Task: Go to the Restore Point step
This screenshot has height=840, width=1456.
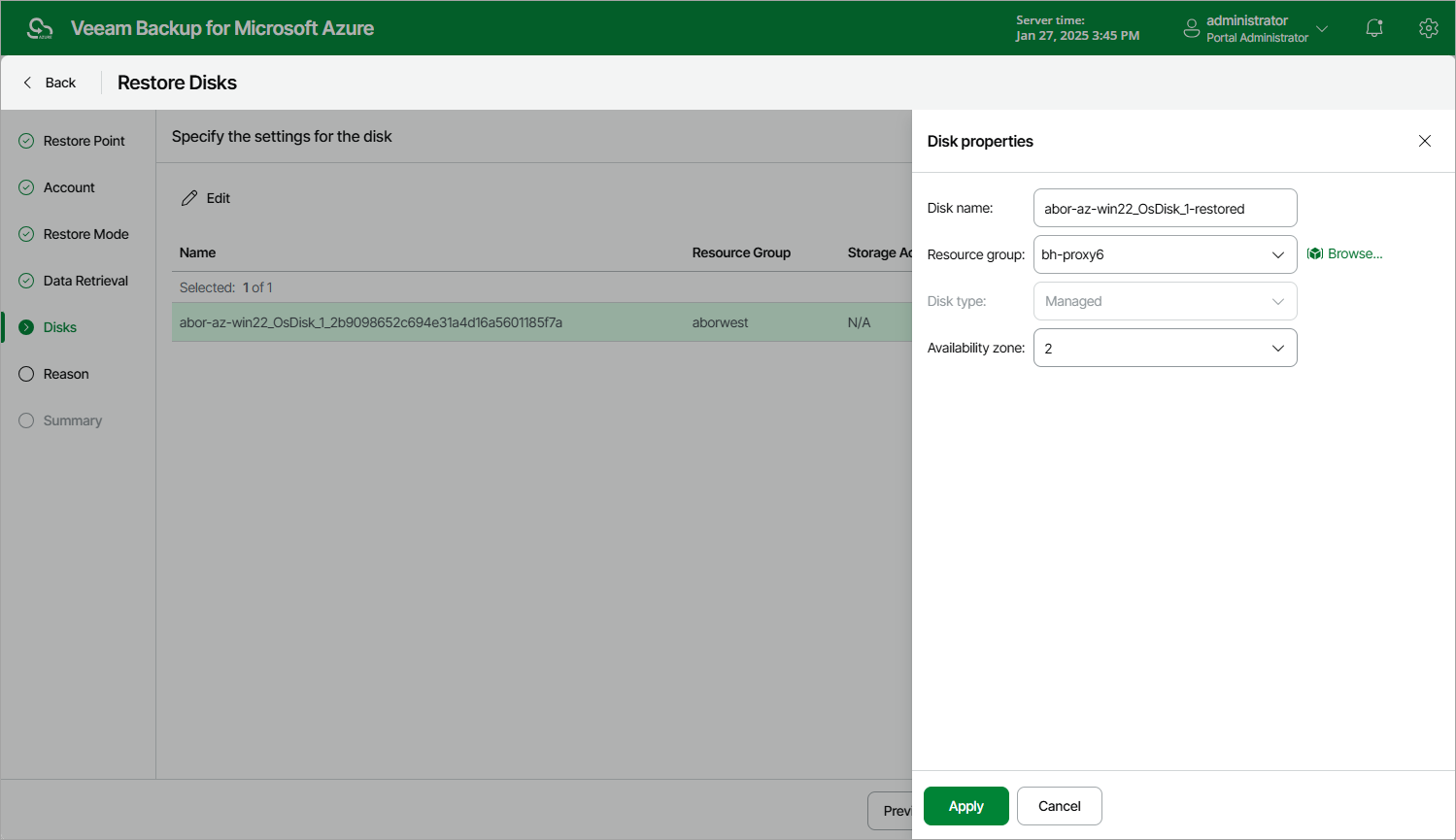Action: [84, 141]
